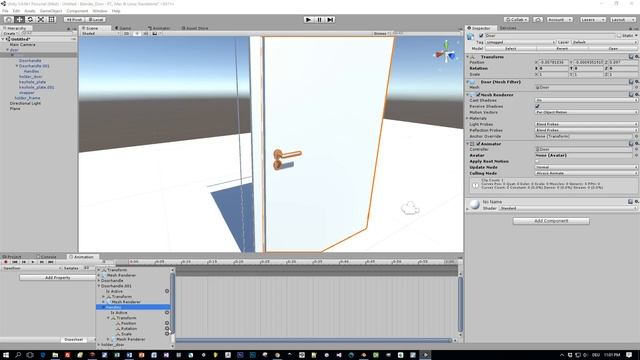Go to first keyframe in the Animation panel
This screenshot has width=640, height=360.
[15, 262]
